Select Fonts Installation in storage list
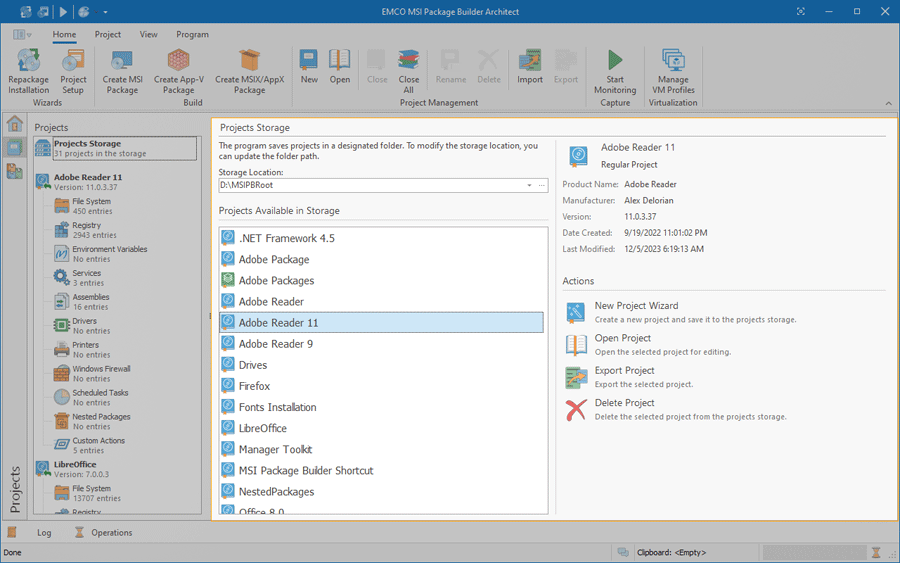 pos(382,407)
